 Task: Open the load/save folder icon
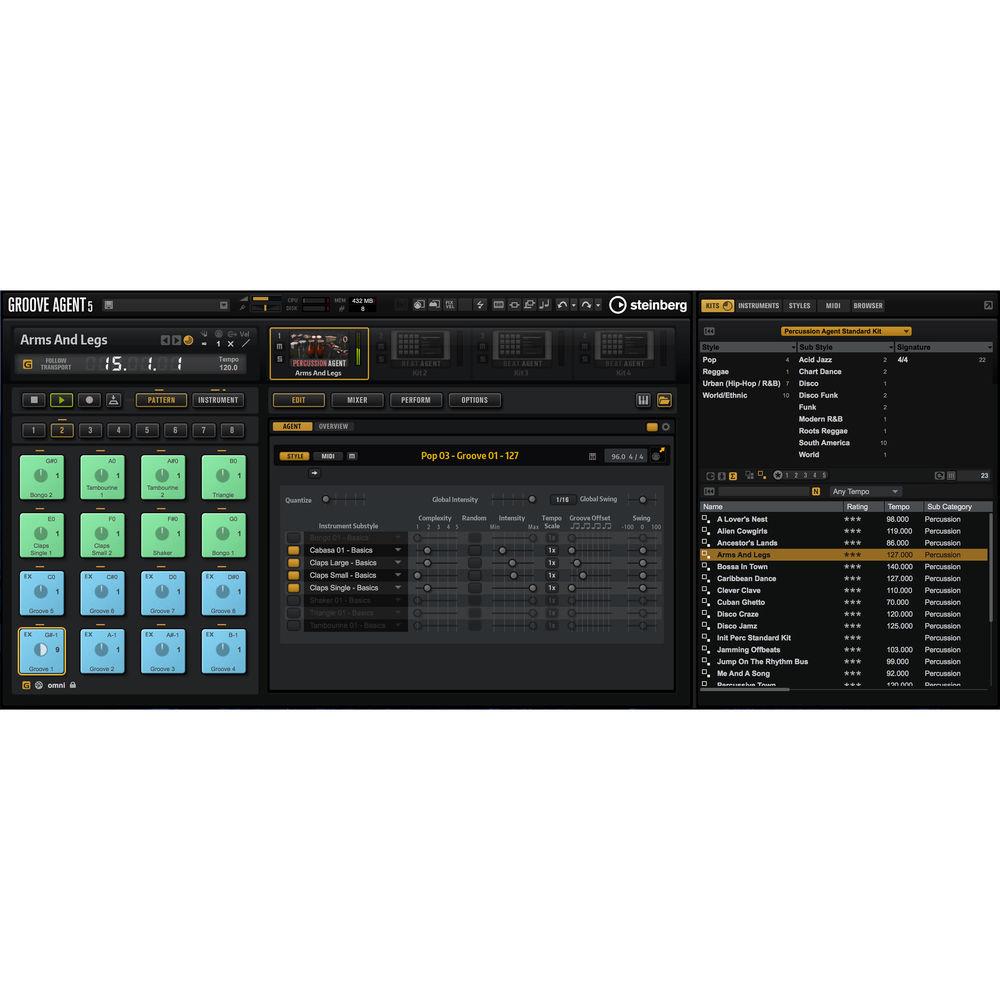pyautogui.click(x=664, y=400)
